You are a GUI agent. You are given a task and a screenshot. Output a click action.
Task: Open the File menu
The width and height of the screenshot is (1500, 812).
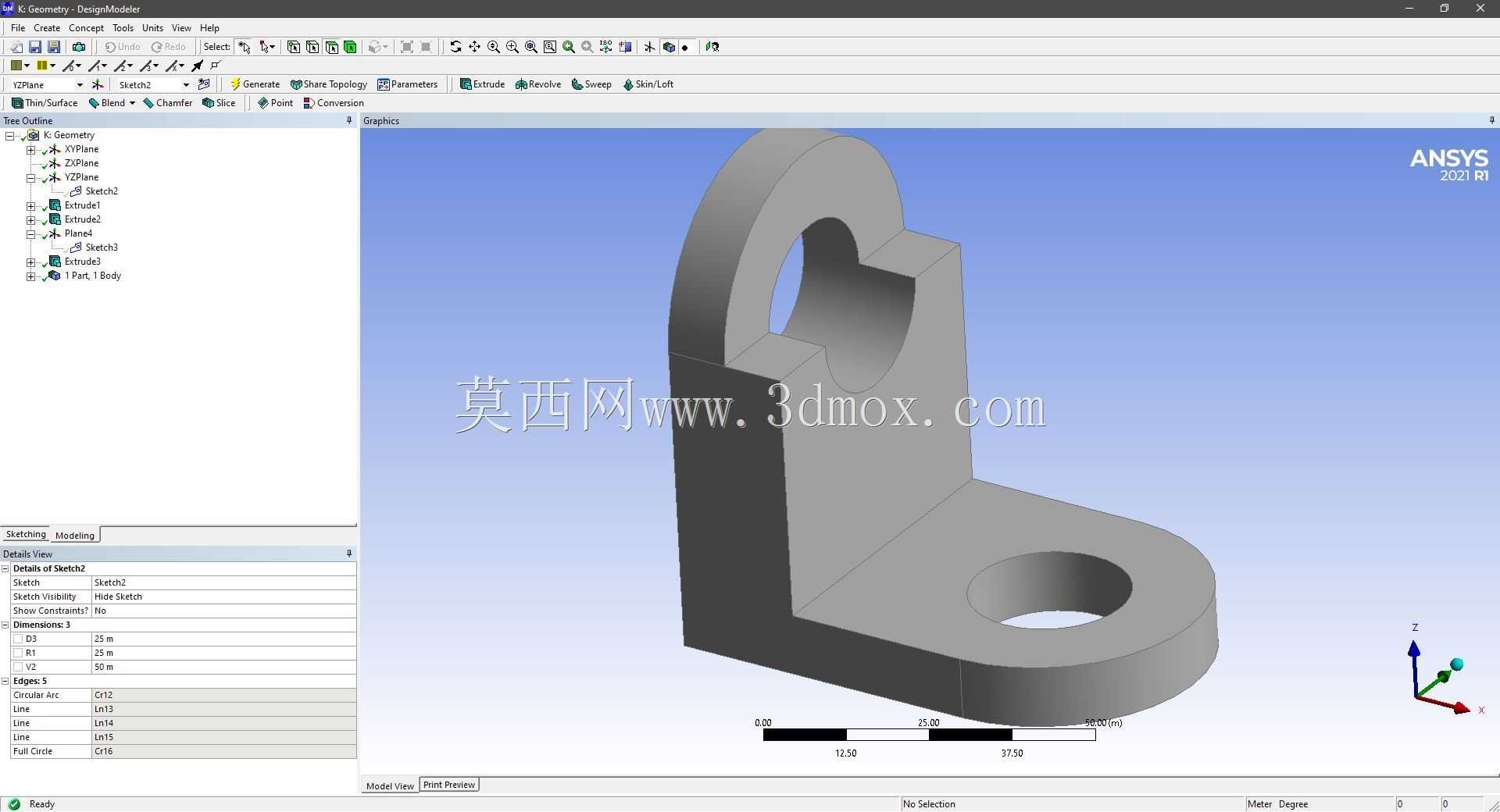click(18, 27)
